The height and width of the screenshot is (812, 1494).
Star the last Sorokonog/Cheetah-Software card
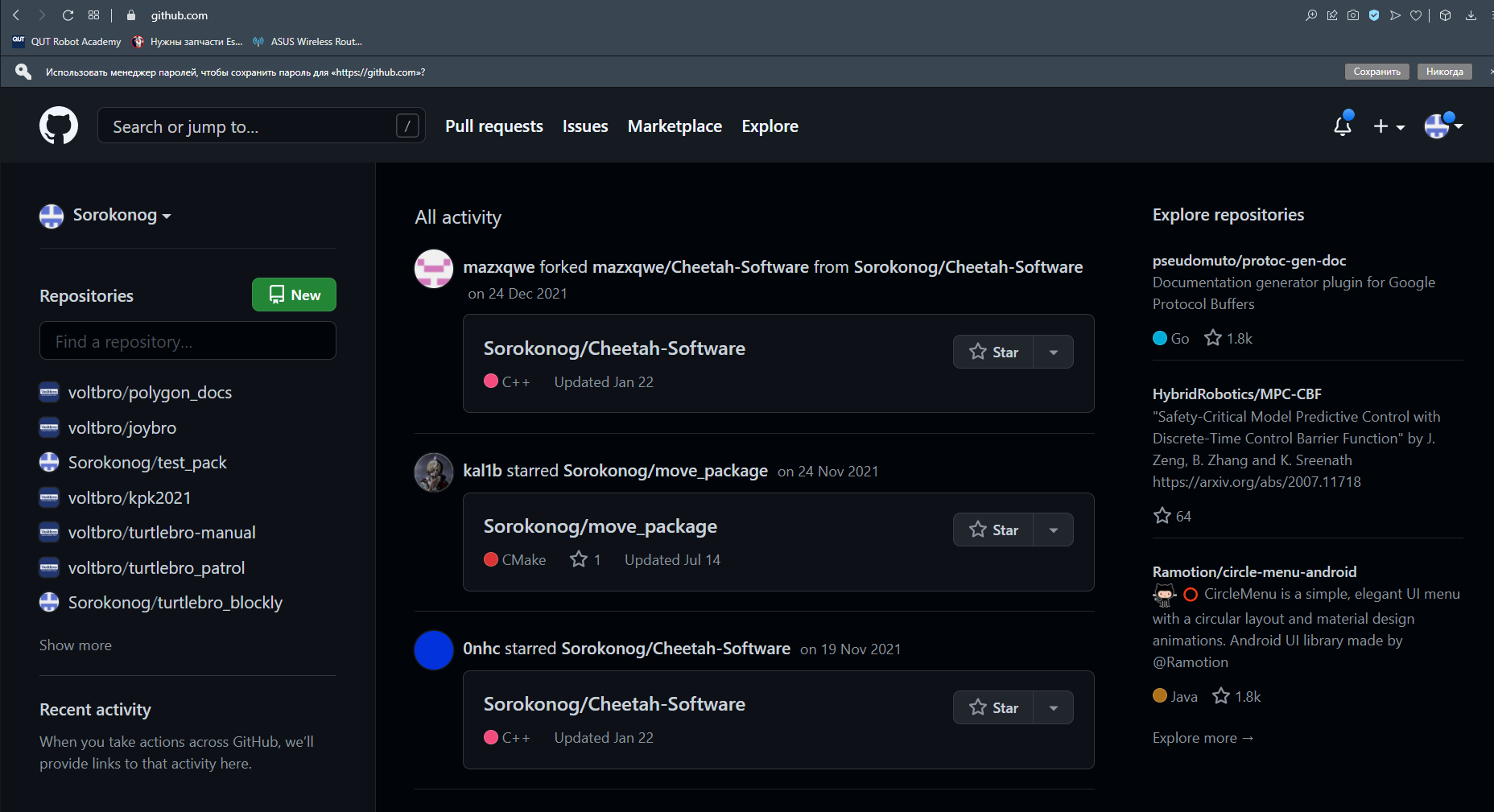[993, 707]
